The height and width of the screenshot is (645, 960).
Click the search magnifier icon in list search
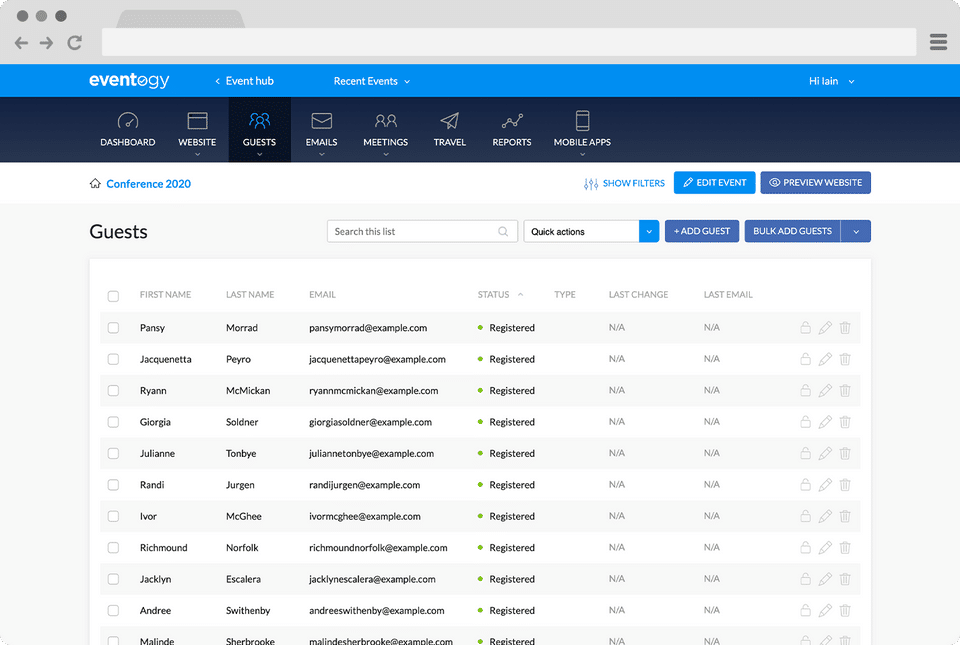coord(503,231)
